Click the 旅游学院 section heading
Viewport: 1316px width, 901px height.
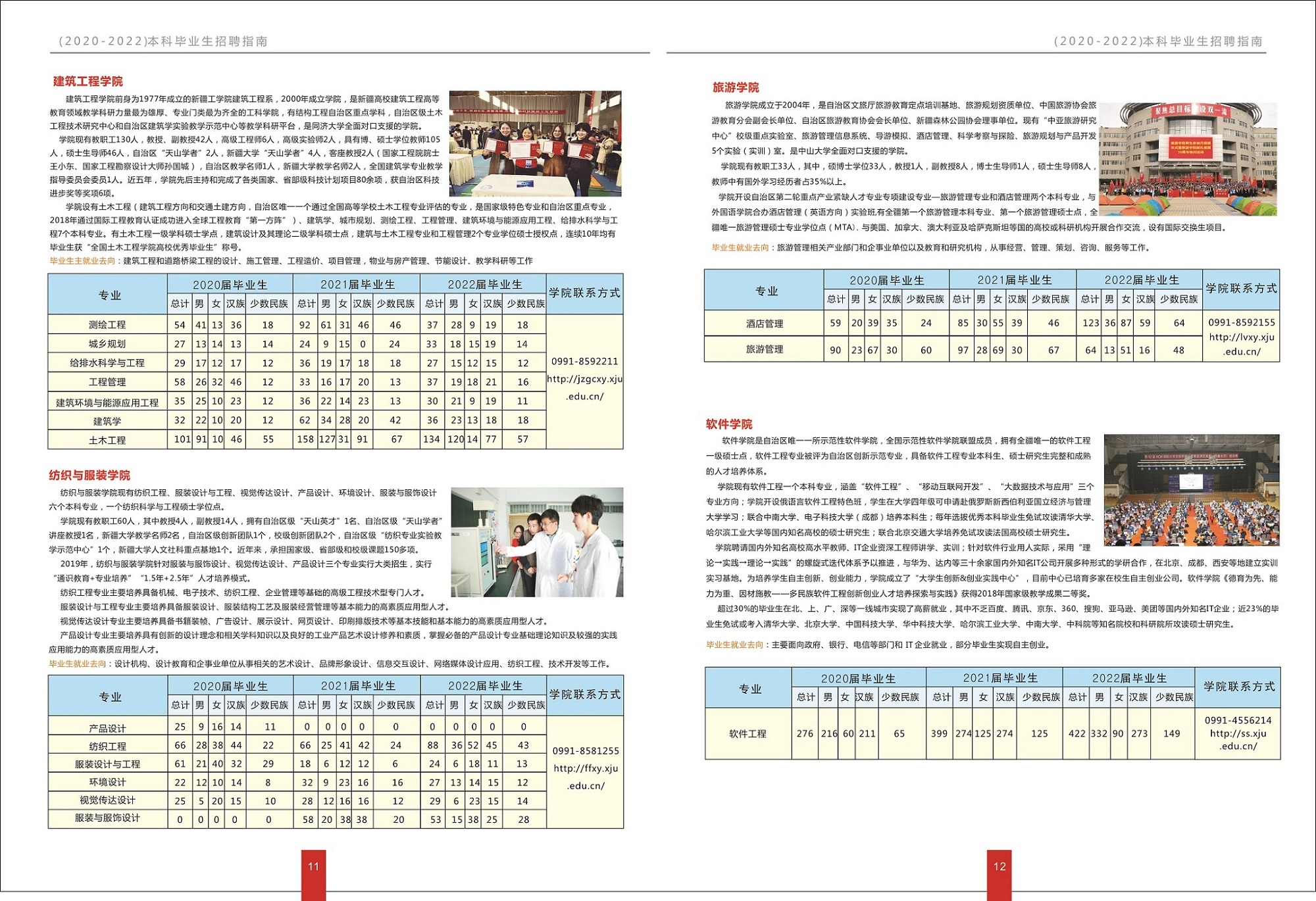(736, 87)
